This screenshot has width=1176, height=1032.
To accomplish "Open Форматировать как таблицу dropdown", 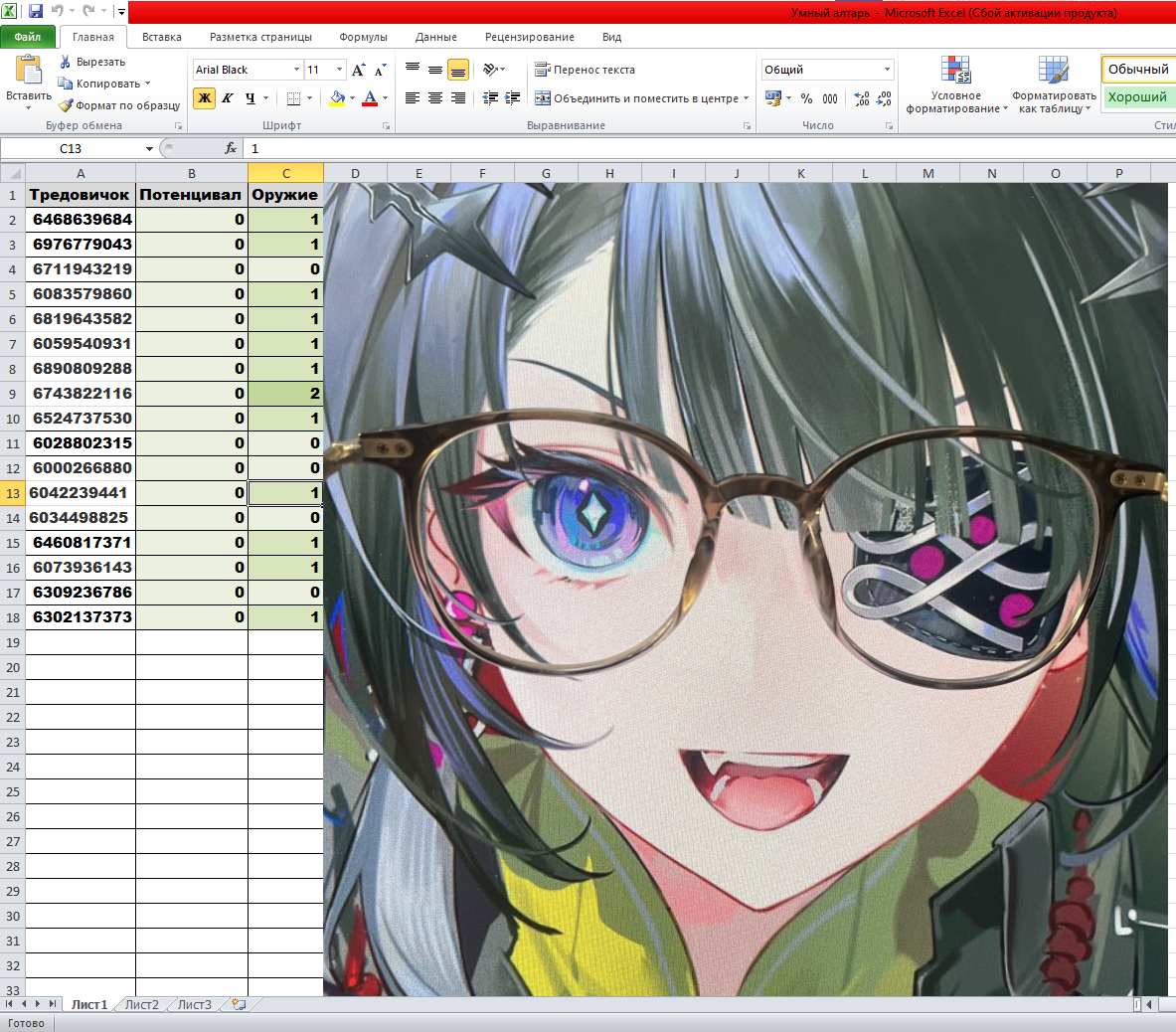I will click(x=1054, y=84).
